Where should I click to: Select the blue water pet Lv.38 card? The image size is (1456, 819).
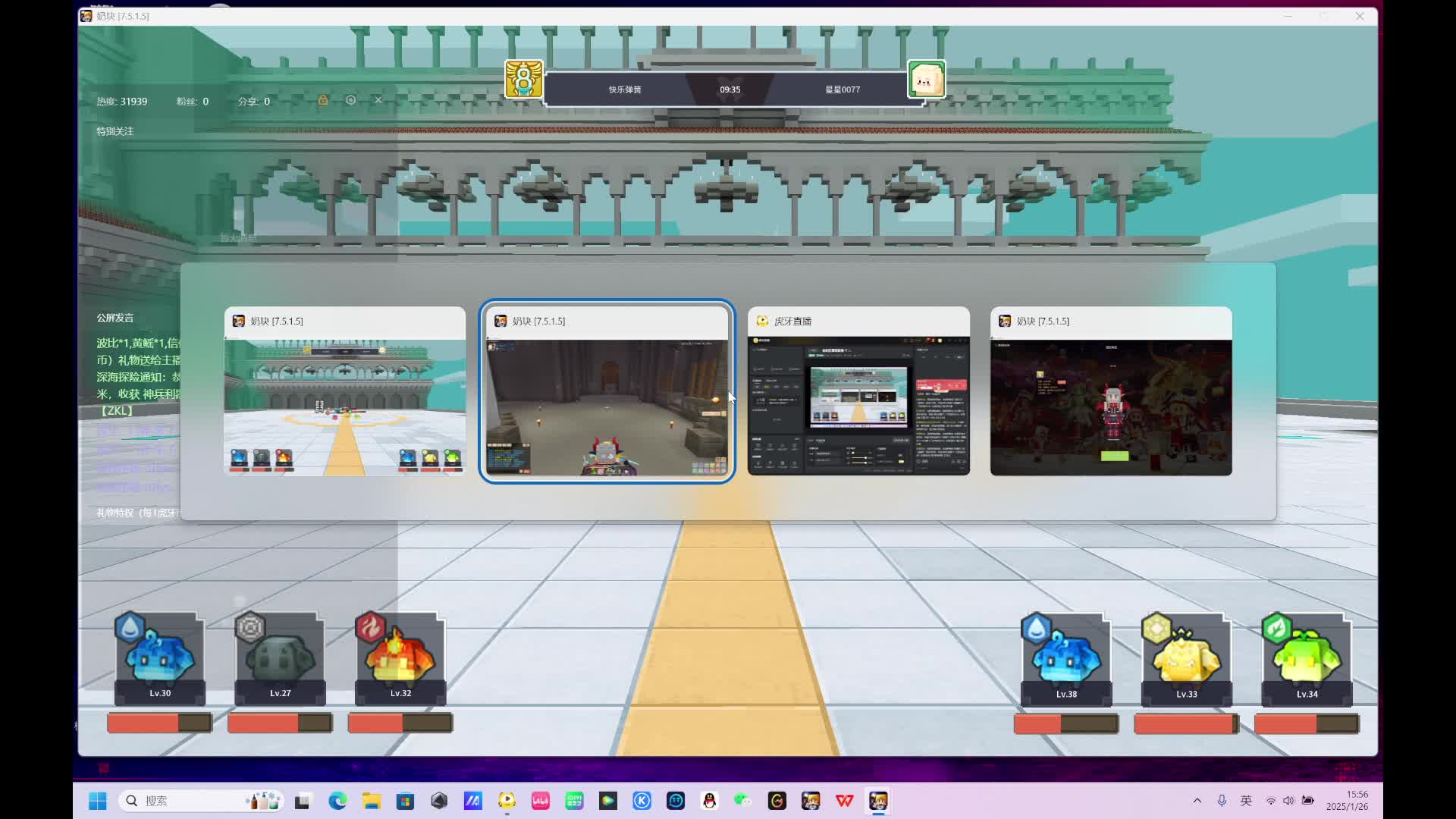1066,658
